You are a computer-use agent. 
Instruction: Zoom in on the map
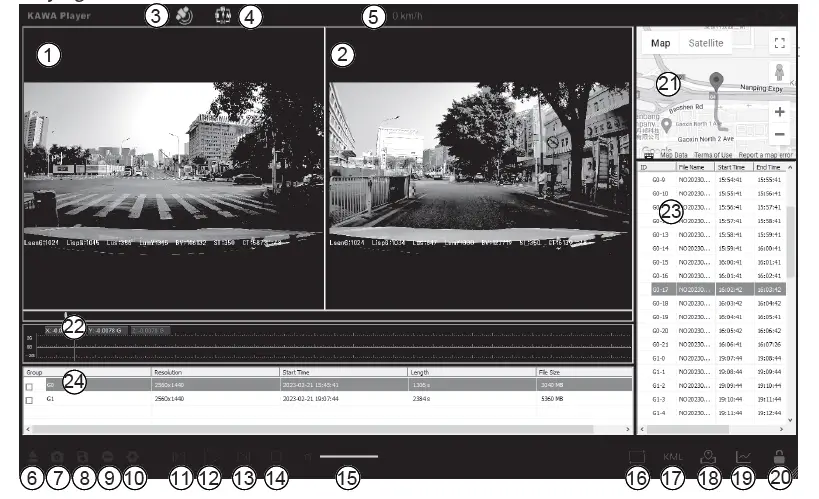click(x=779, y=112)
